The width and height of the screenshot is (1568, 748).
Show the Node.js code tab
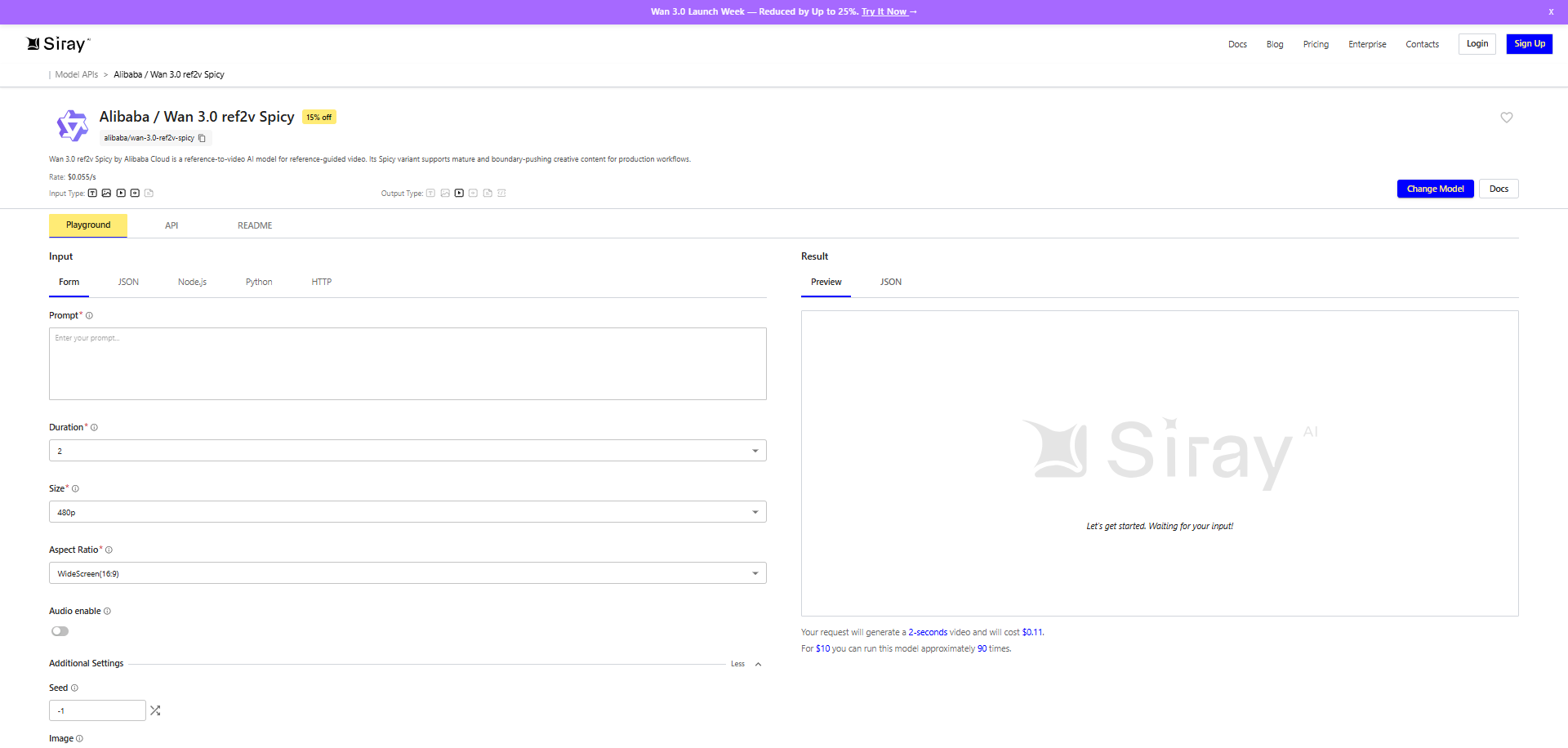tap(192, 283)
